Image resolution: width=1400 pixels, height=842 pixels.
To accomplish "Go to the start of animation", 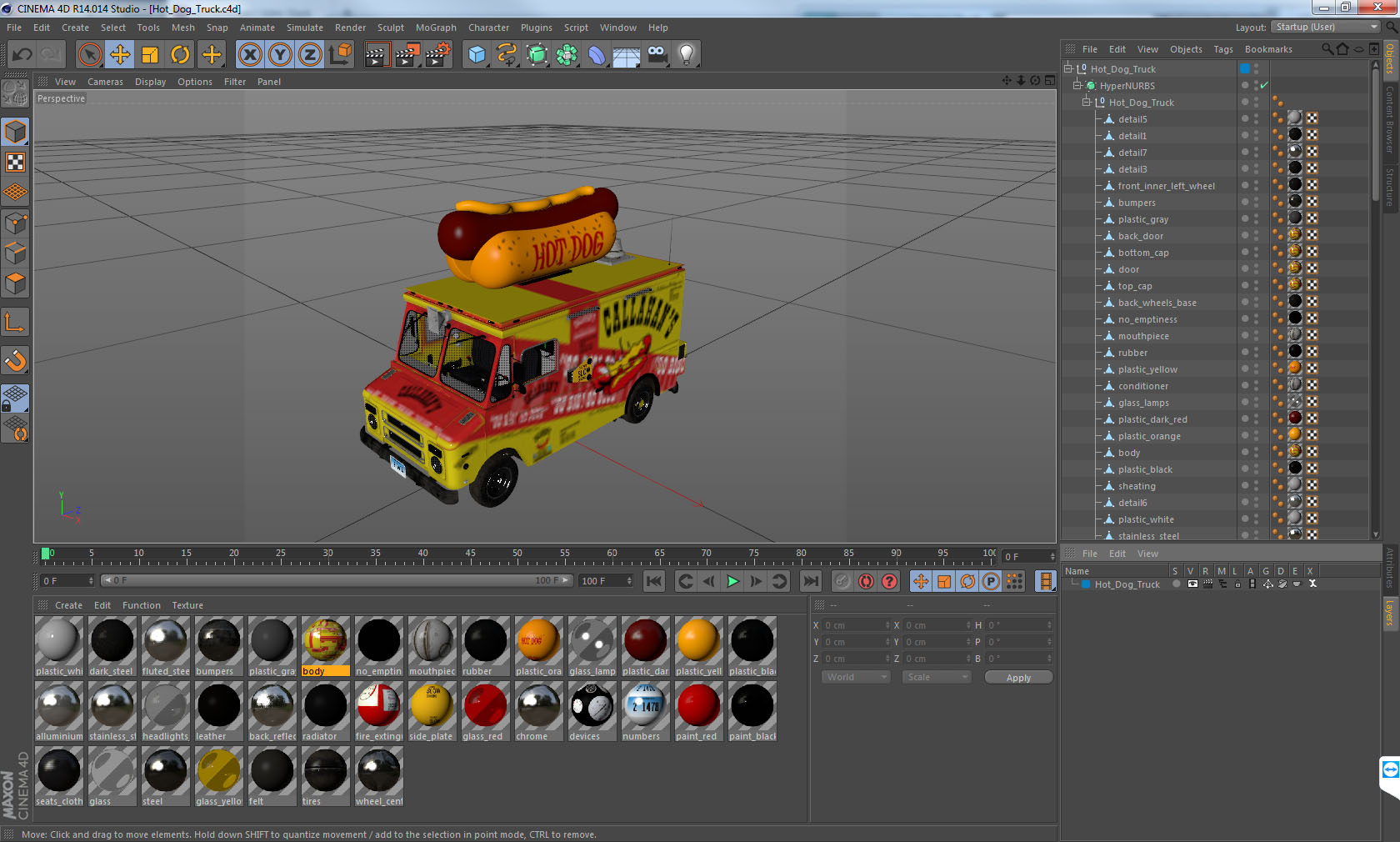I will [x=654, y=581].
